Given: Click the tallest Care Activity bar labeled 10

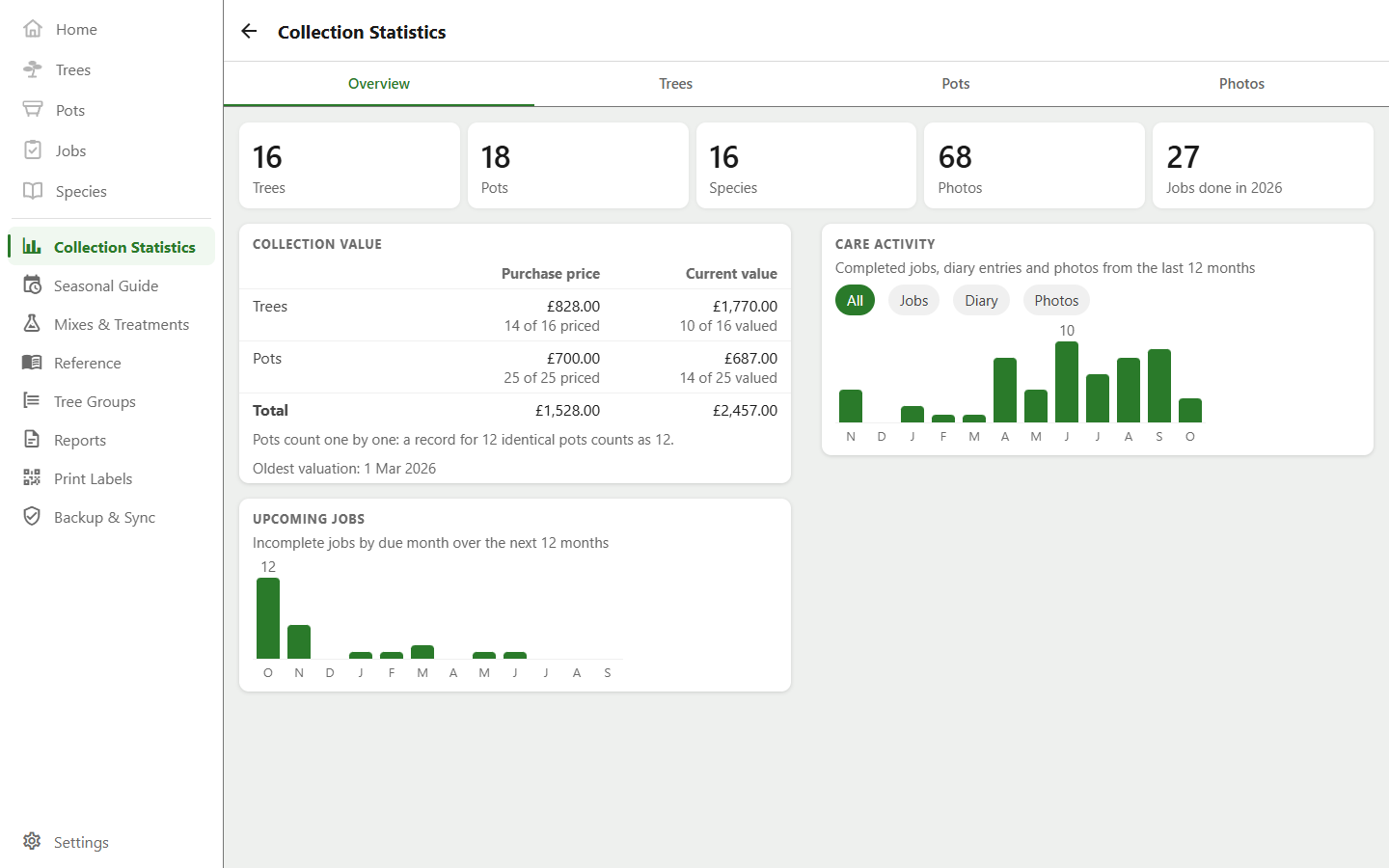Looking at the screenshot, I should point(1067,382).
